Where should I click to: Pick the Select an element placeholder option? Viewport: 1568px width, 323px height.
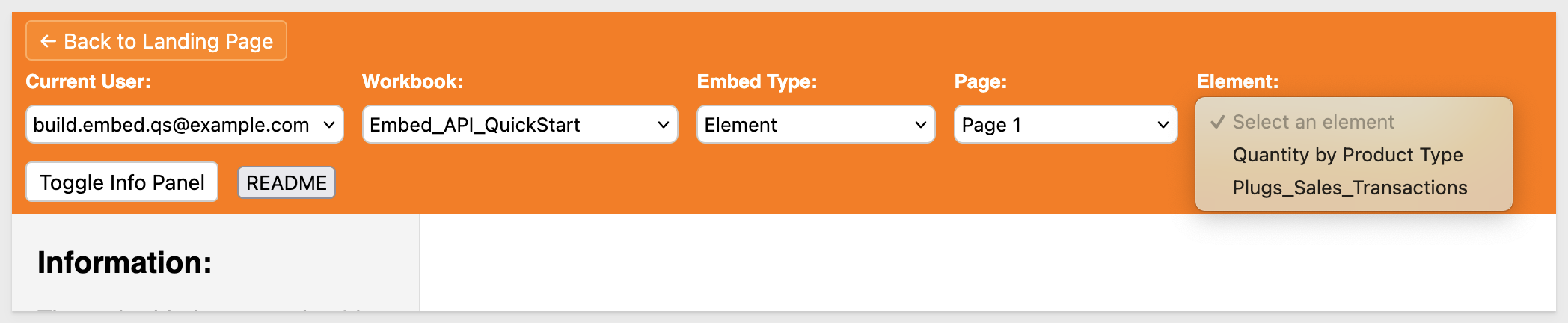(x=1313, y=122)
